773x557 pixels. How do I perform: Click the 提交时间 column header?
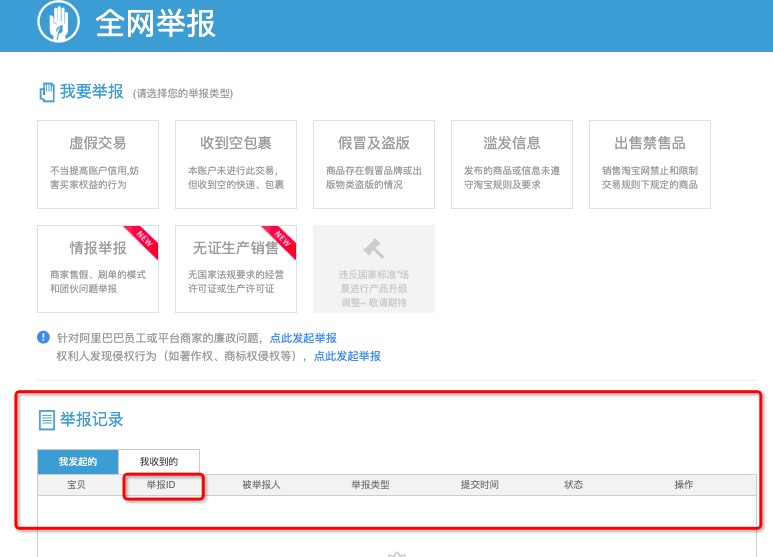pos(480,485)
